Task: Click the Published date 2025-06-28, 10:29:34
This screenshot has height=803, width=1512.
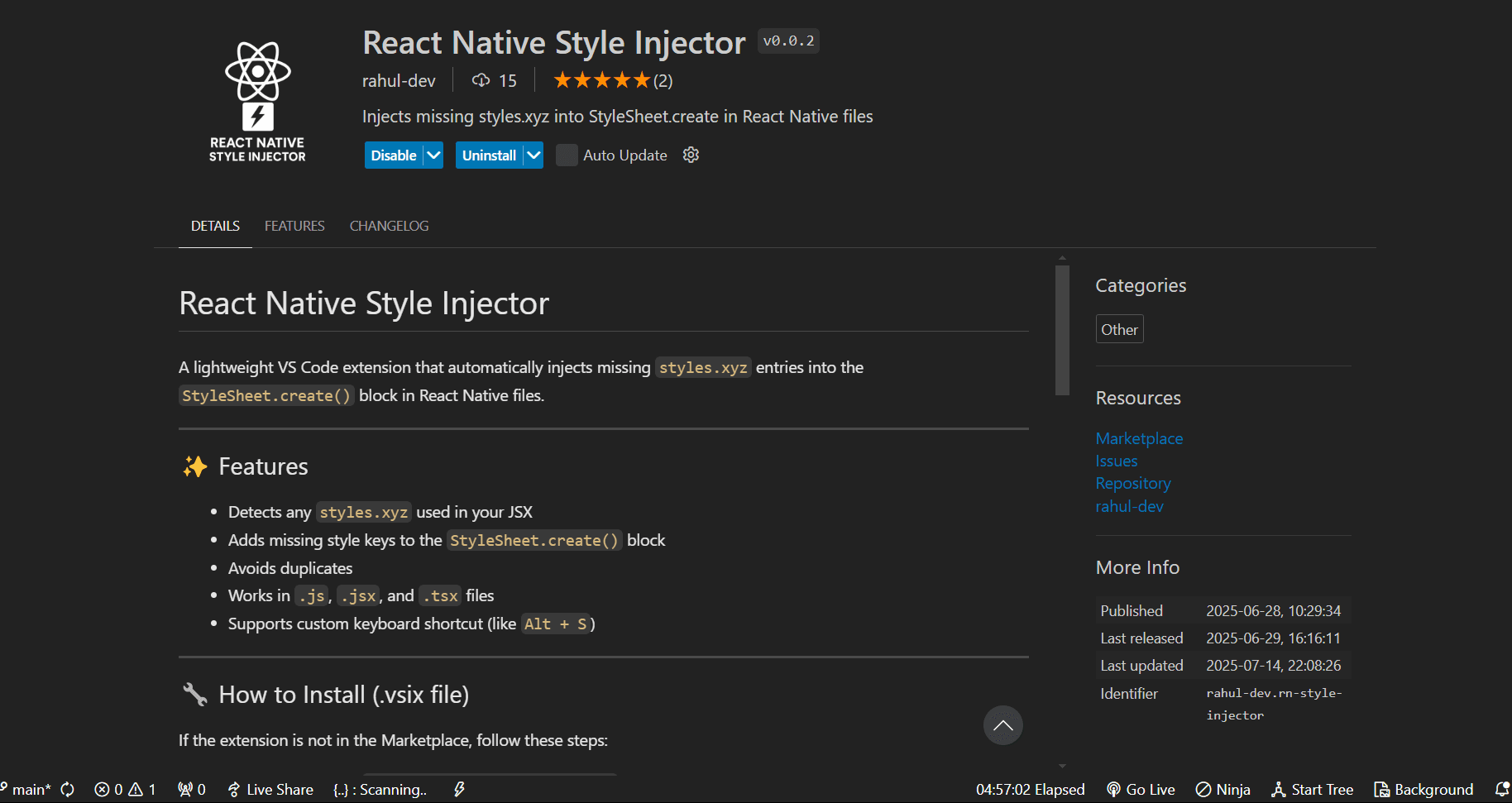Action: [1273, 610]
